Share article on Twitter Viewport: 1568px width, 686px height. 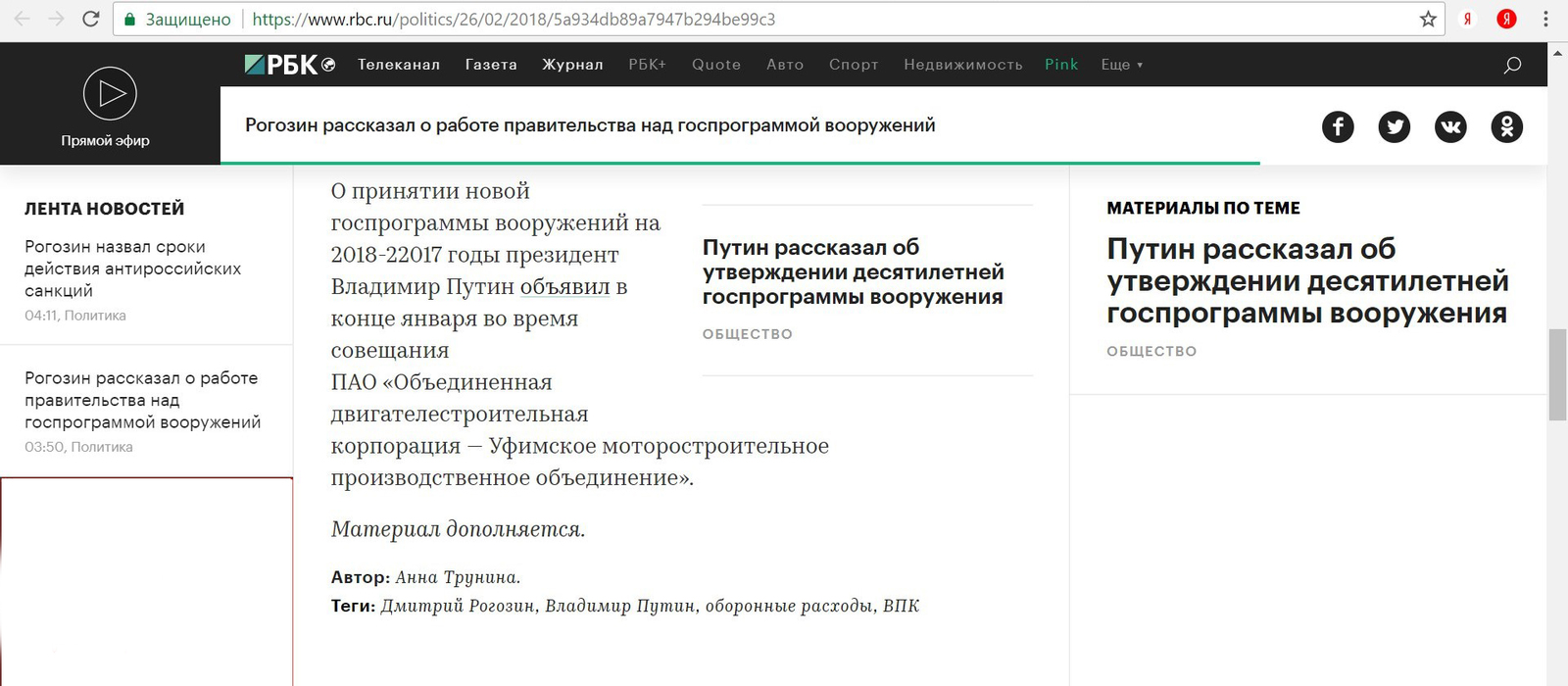tap(1394, 126)
